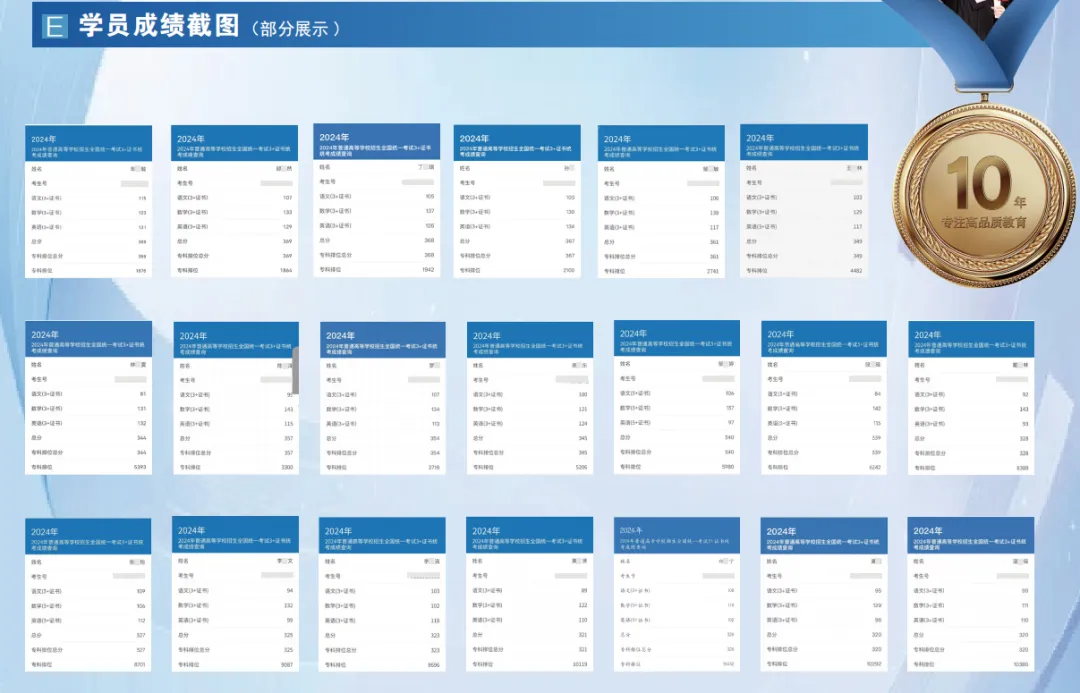This screenshot has width=1080, height=693.
Task: Open score card with rank 1864
Action: click(x=234, y=201)
